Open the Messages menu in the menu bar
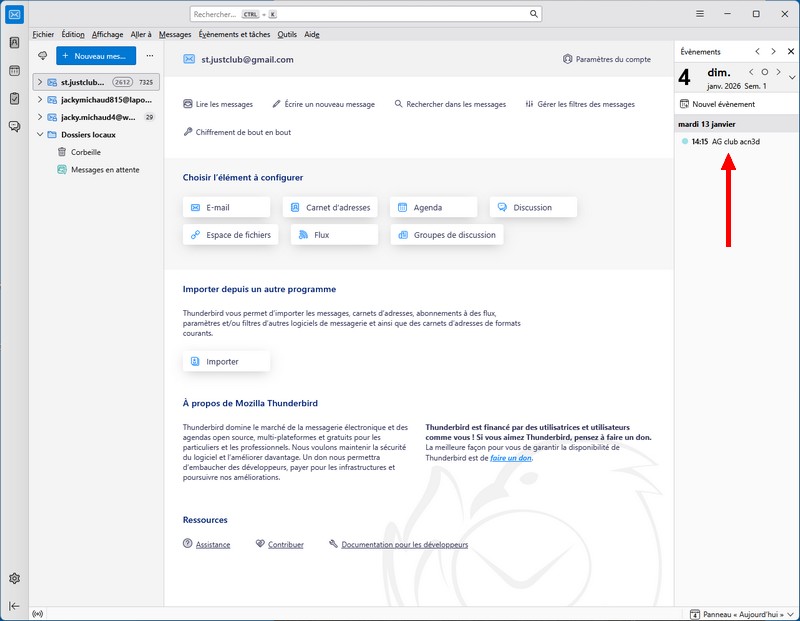 point(175,34)
